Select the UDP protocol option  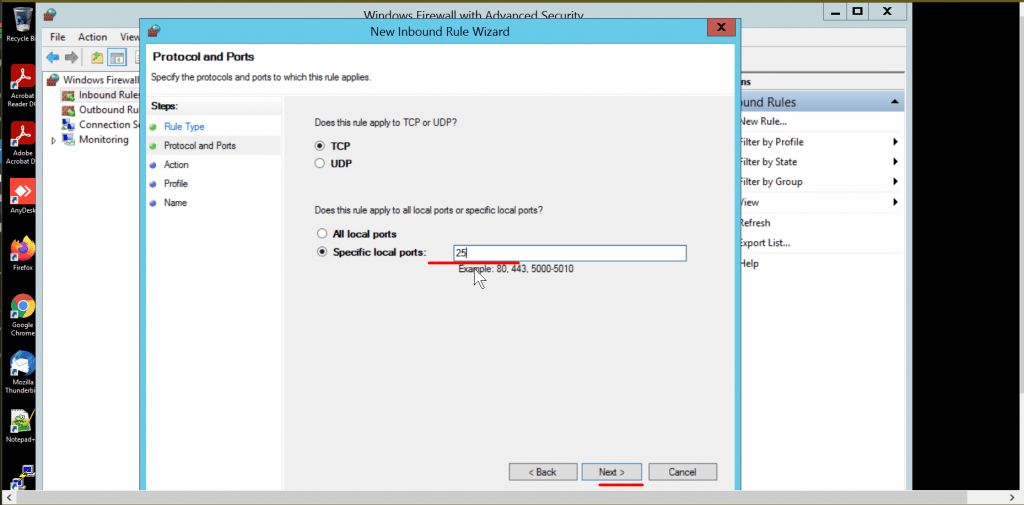321,163
